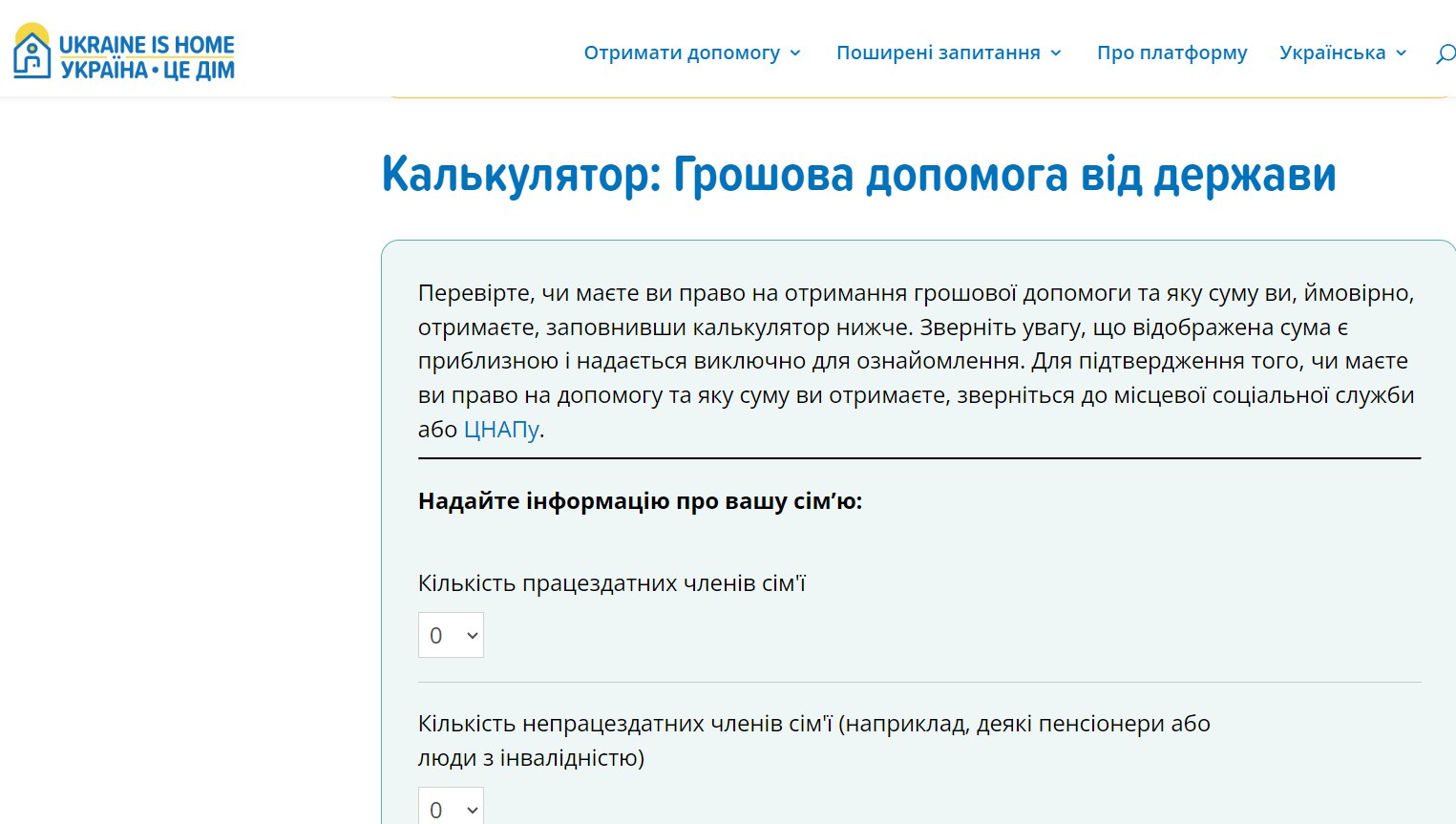The image size is (1456, 824).
Task: Open the непрацездатних членів сім'ї count dropdown
Action: pyautogui.click(x=451, y=806)
